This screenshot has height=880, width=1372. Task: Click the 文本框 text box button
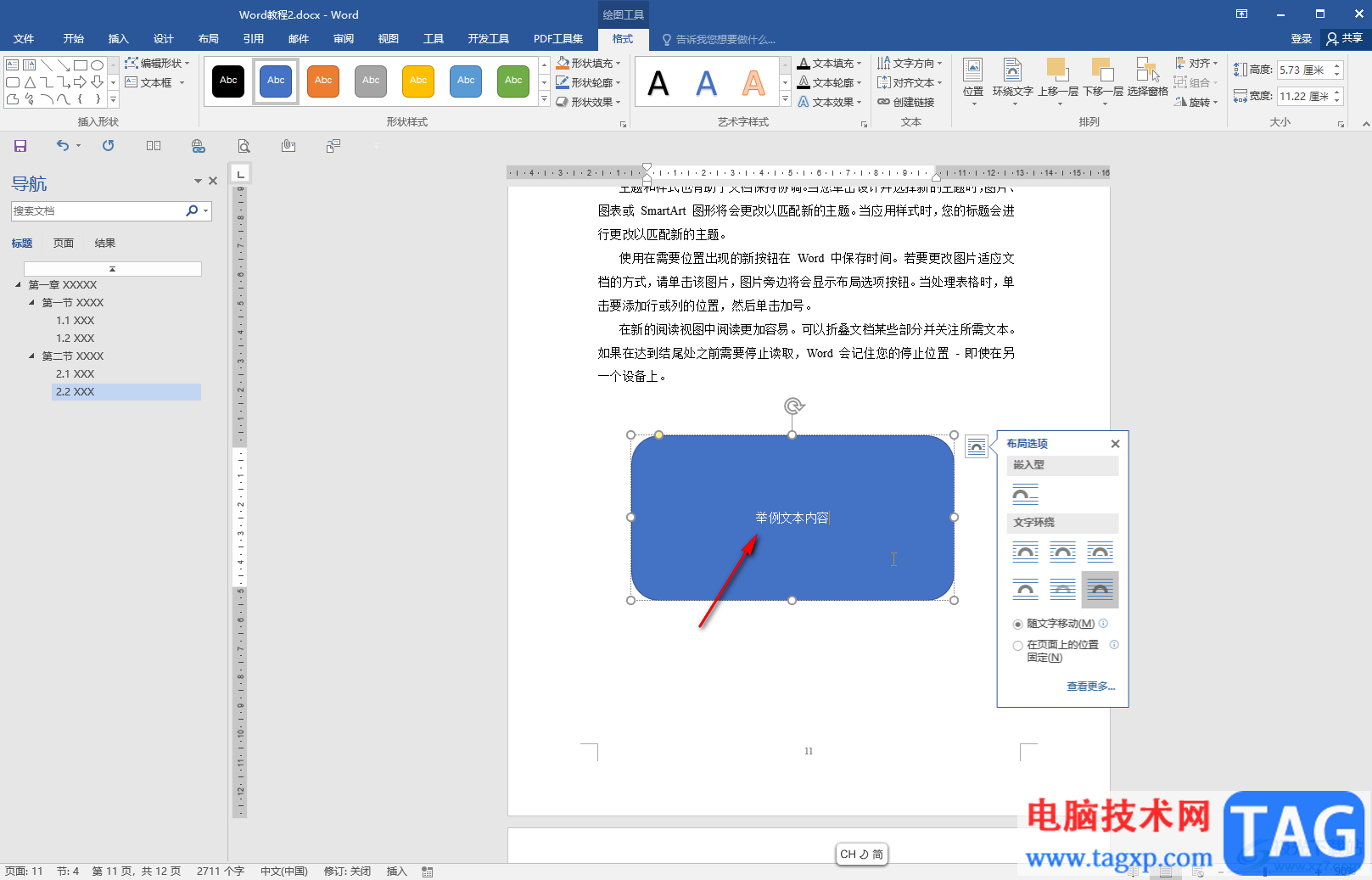tap(154, 82)
